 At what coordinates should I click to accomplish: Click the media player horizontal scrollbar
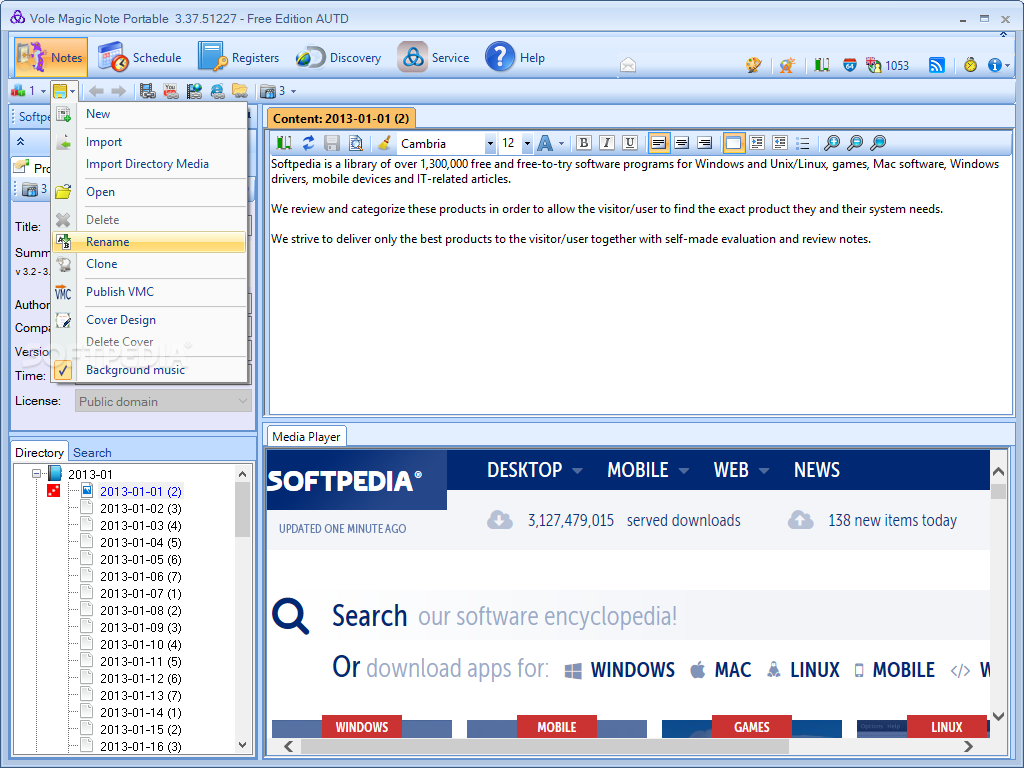tap(545, 746)
